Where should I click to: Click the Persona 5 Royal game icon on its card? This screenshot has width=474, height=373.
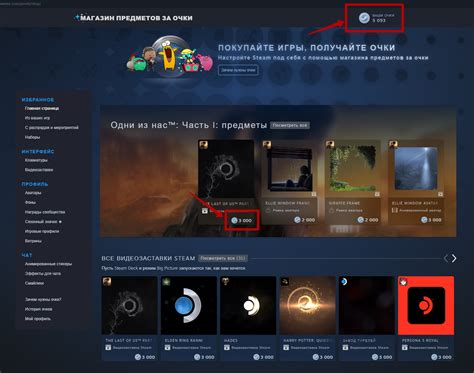tap(403, 281)
